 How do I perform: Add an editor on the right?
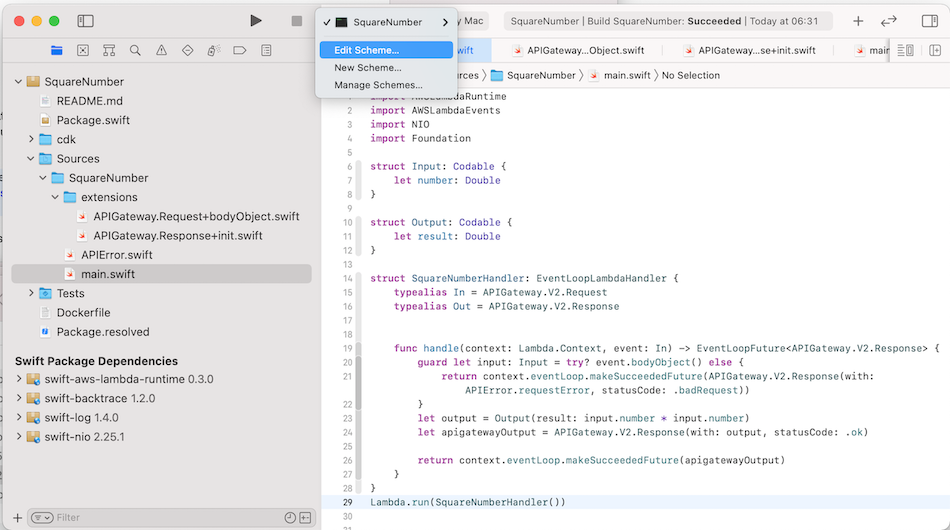click(x=935, y=50)
